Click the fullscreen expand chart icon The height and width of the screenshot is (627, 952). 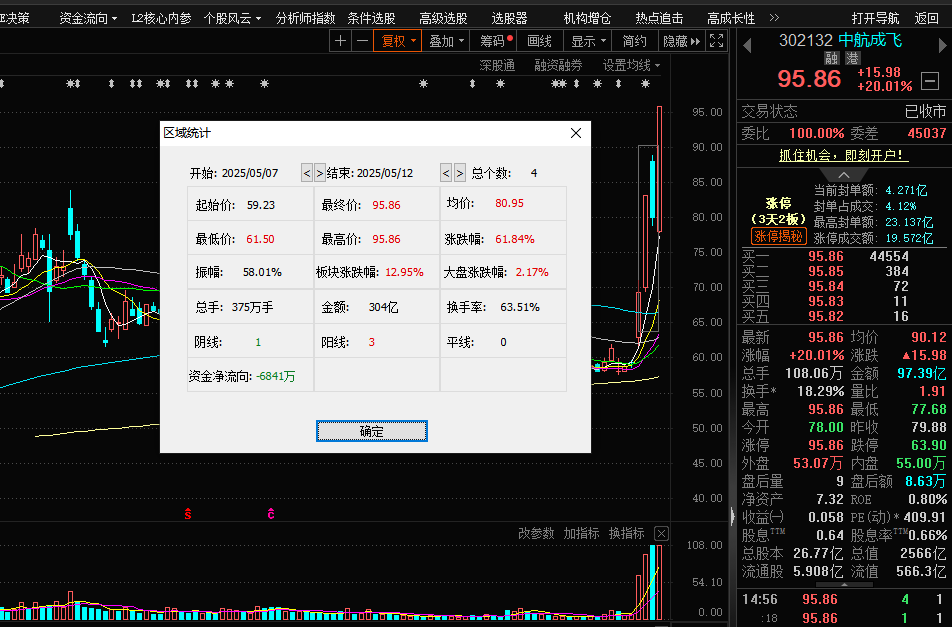point(716,41)
